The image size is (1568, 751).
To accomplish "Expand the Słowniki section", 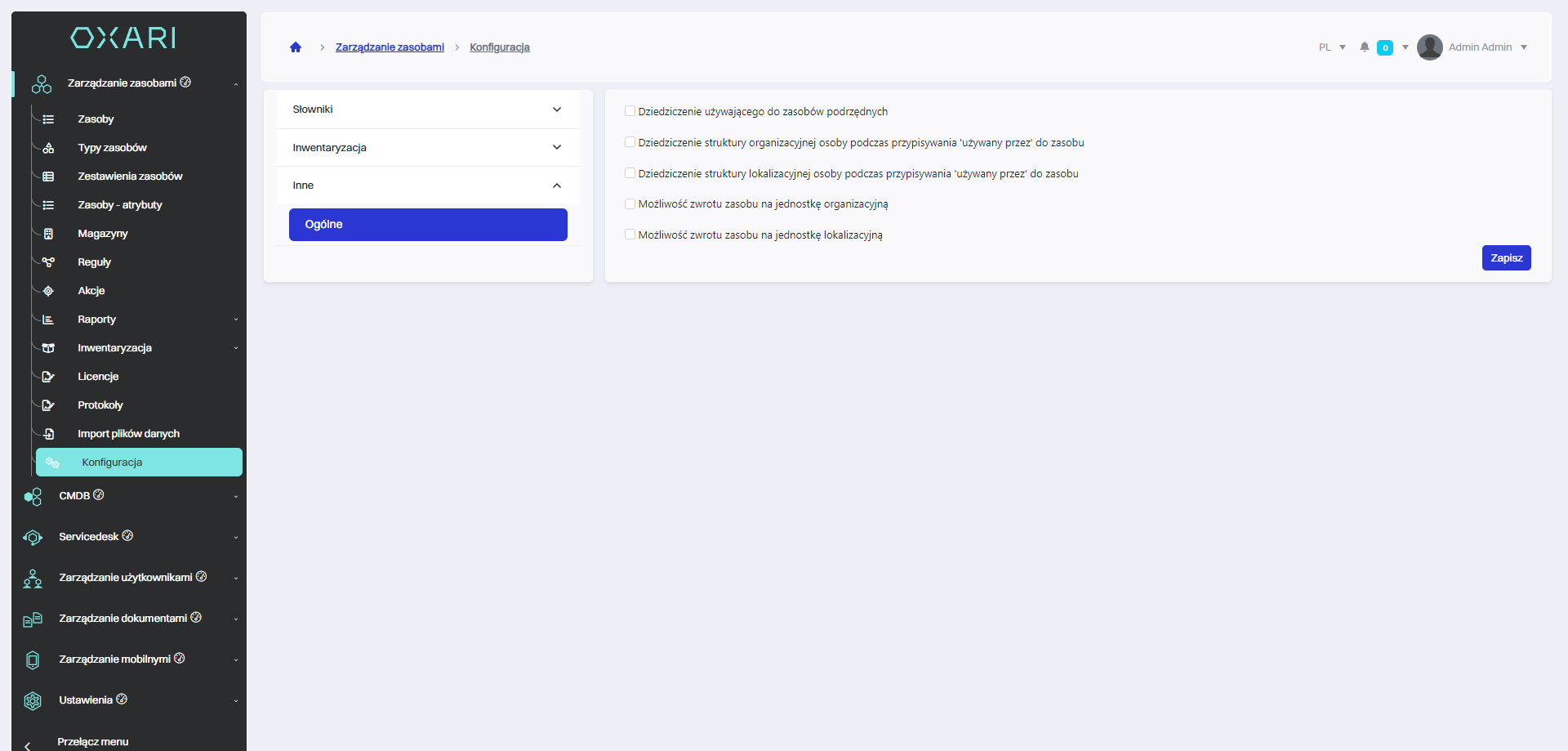I will [x=427, y=110].
